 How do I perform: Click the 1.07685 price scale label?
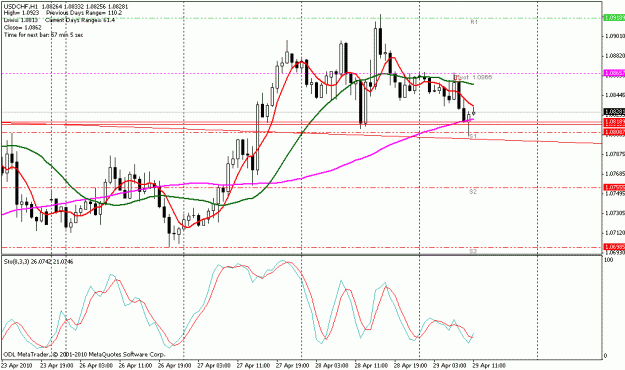point(615,174)
